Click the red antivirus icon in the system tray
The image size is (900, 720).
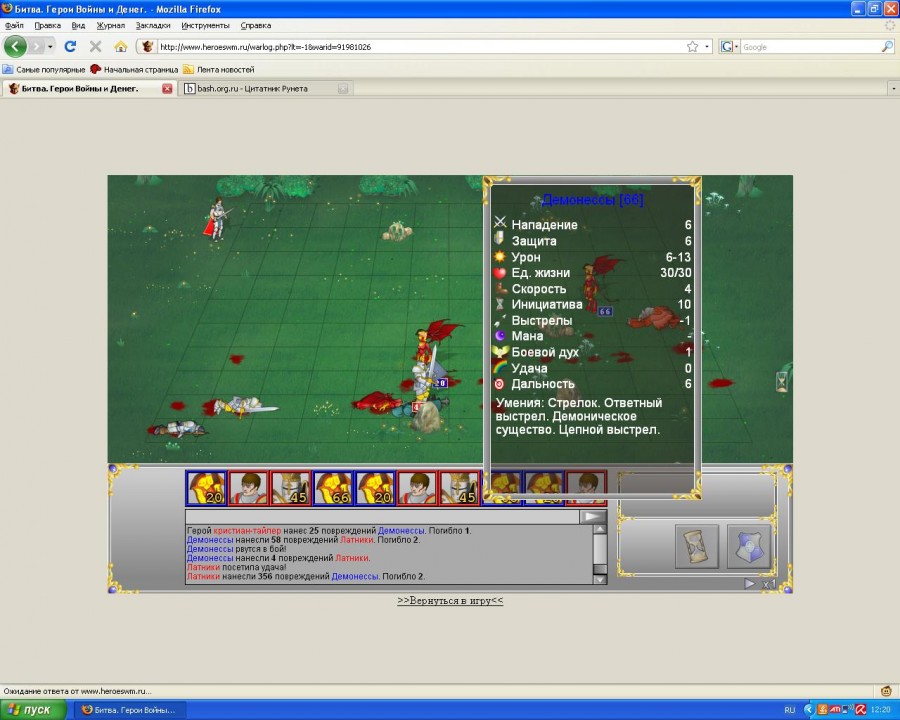tap(860, 710)
